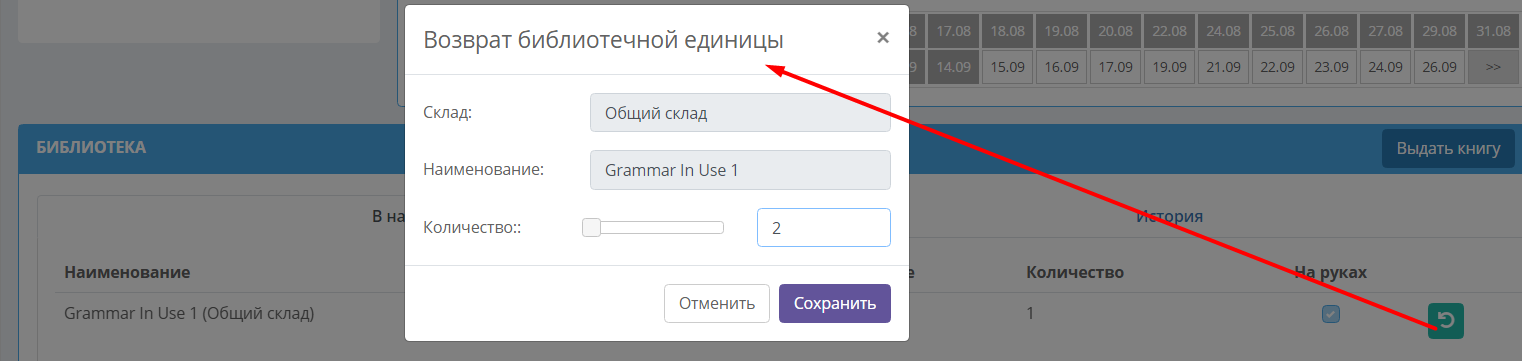This screenshot has height=361, width=1522.
Task: Select the 24.08 date cell
Action: pos(1224,31)
